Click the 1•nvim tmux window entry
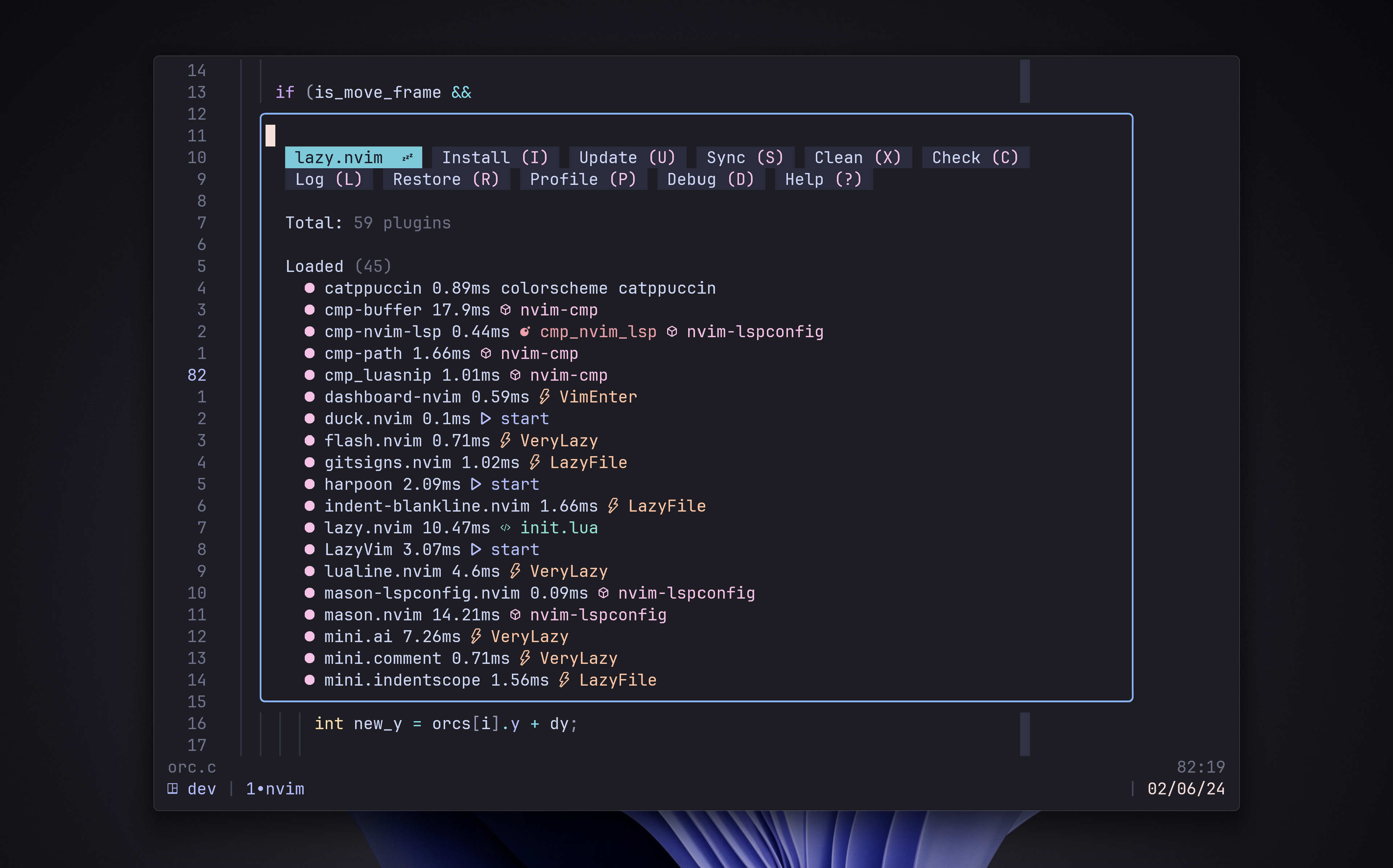This screenshot has height=868, width=1393. (275, 789)
